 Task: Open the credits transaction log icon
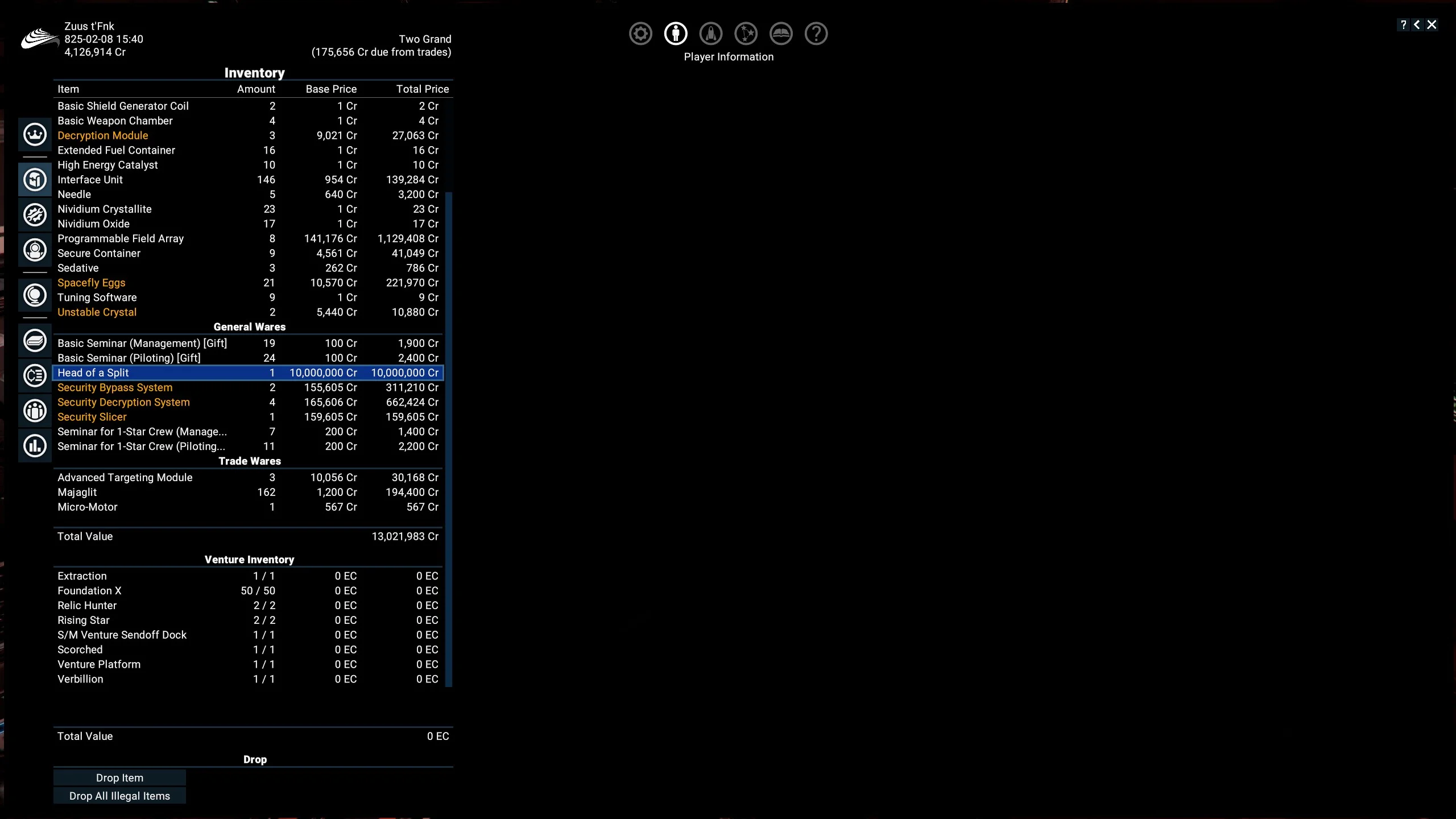pos(35,376)
